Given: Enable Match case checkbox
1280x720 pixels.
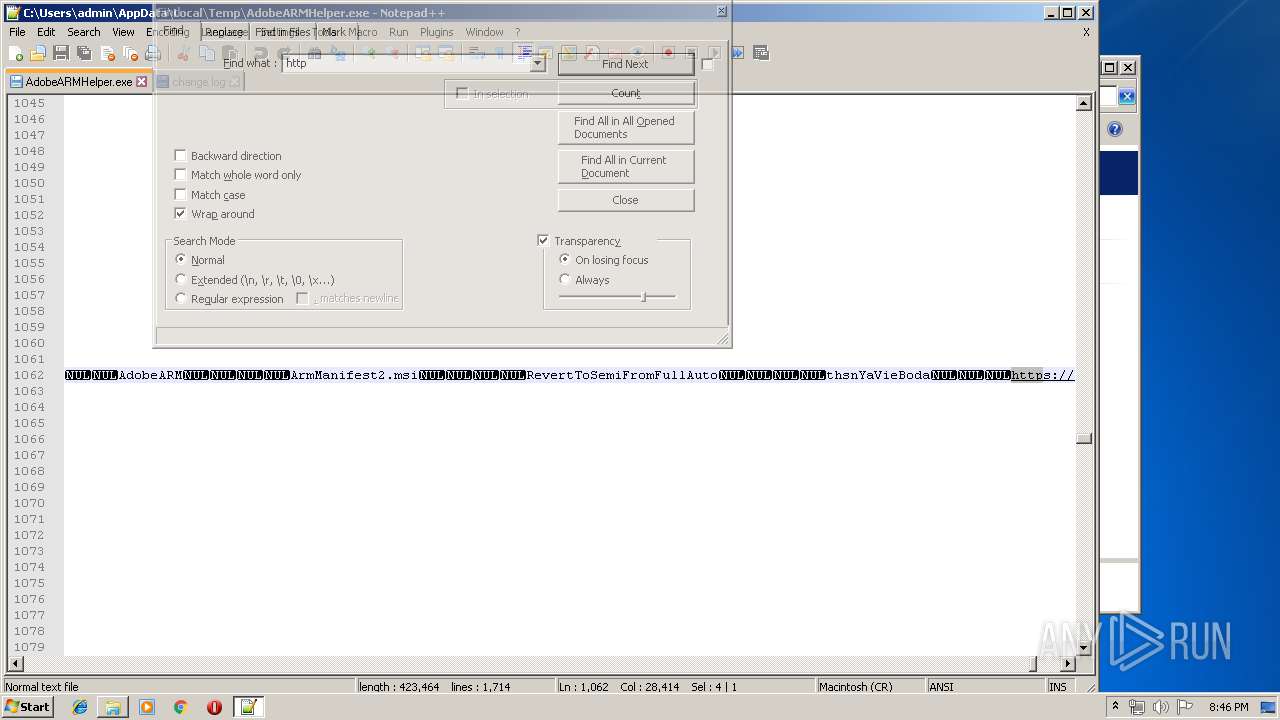Looking at the screenshot, I should point(180,195).
